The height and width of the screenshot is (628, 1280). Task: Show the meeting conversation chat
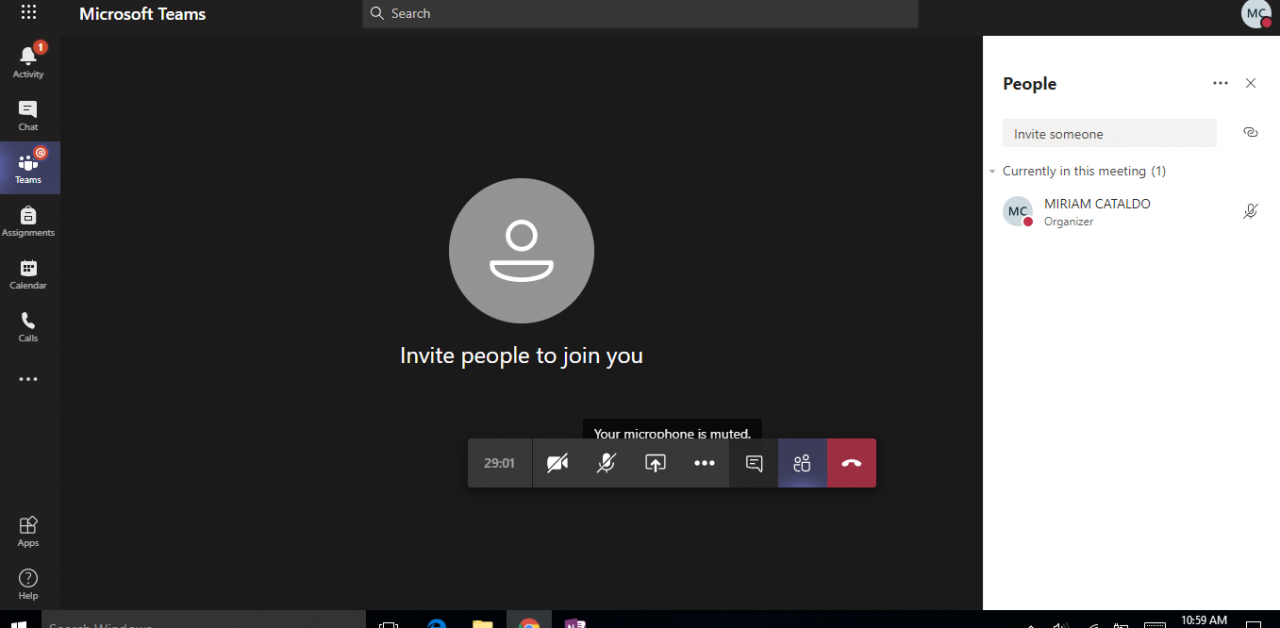coord(754,463)
